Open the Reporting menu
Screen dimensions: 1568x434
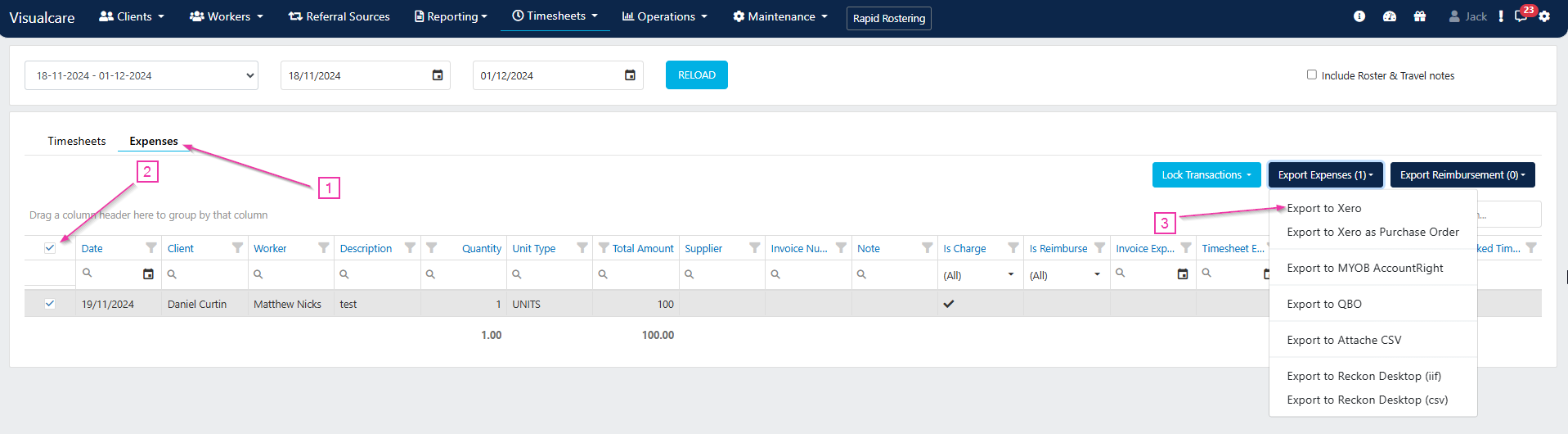click(451, 16)
